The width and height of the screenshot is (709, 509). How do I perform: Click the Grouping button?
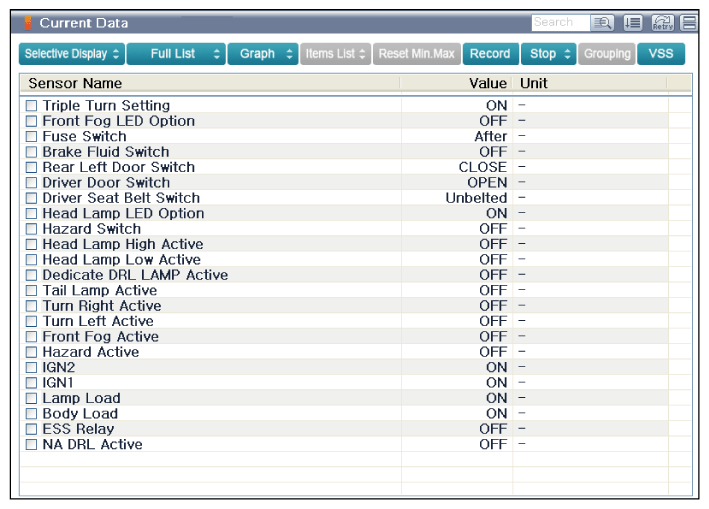point(607,54)
